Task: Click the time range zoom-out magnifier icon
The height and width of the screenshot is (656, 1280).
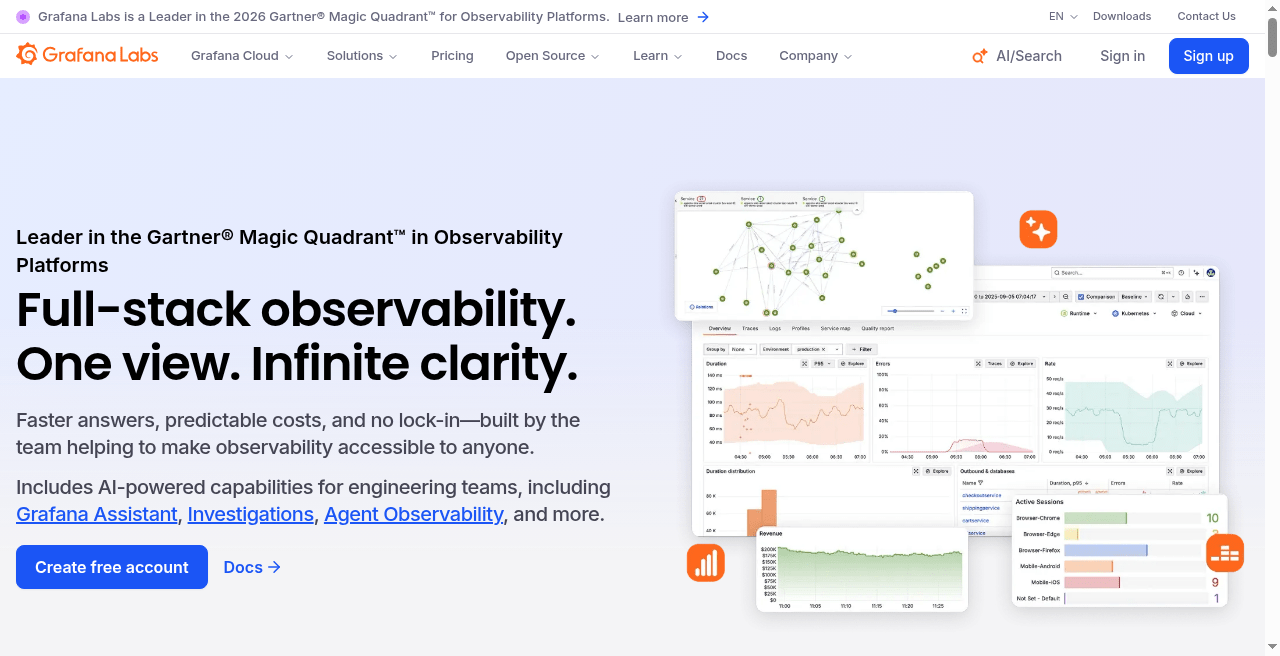Action: pyautogui.click(x=1066, y=297)
